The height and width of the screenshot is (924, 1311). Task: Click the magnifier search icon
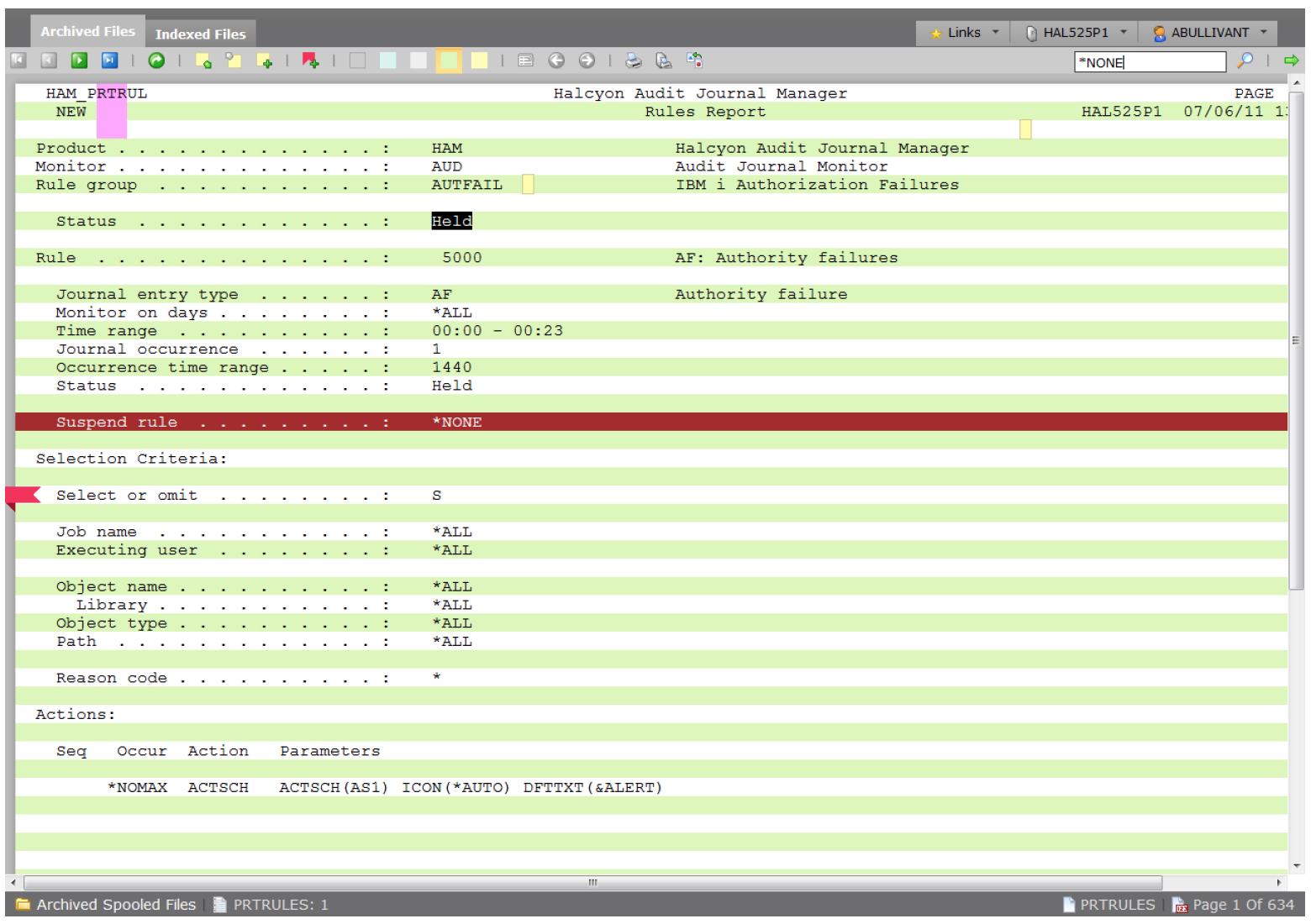pos(1245,60)
